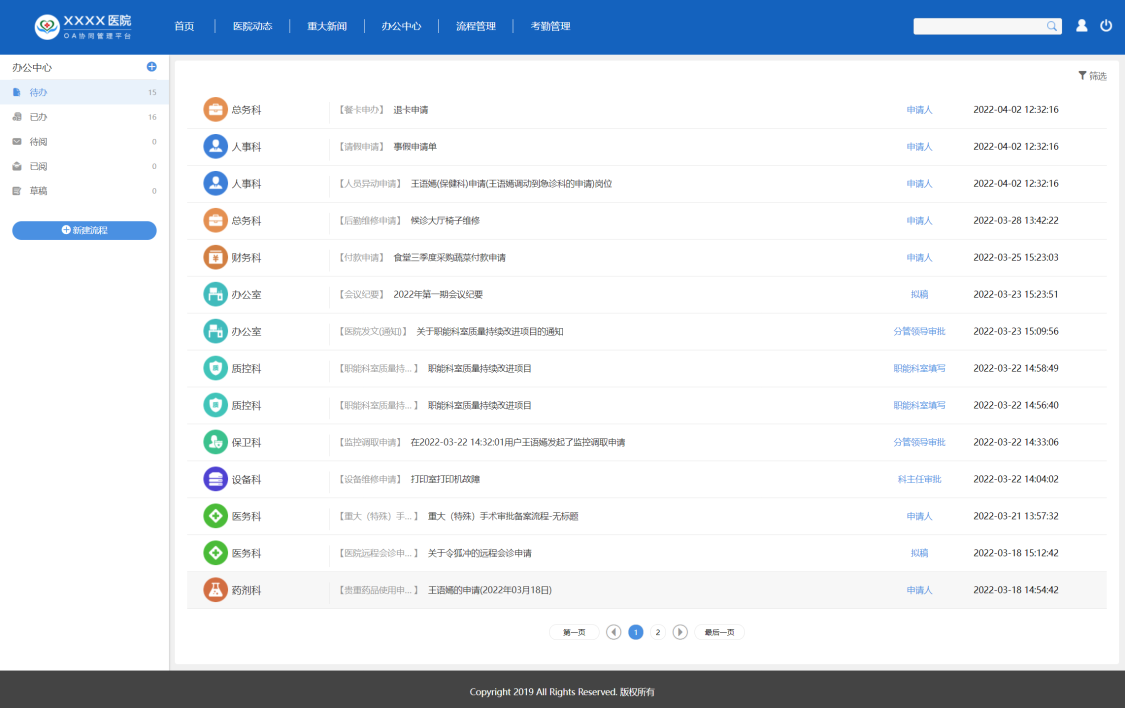
Task: Click the 设备科 department icon
Action: coord(215,479)
